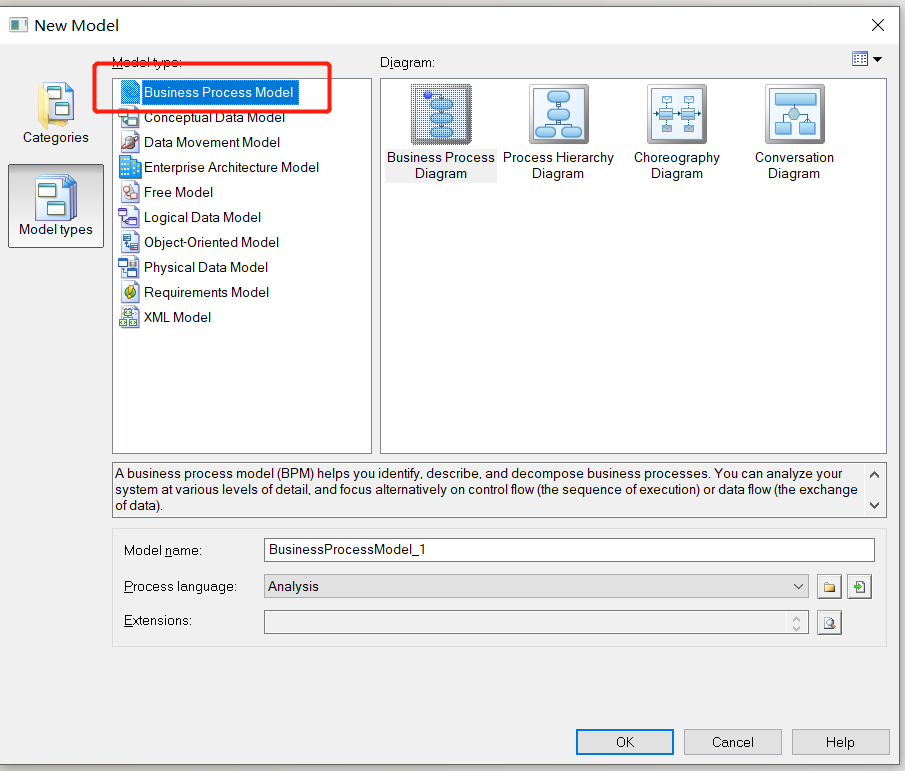Pick the Conversation Diagram icon
Image resolution: width=905 pixels, height=771 pixels.
coord(794,114)
